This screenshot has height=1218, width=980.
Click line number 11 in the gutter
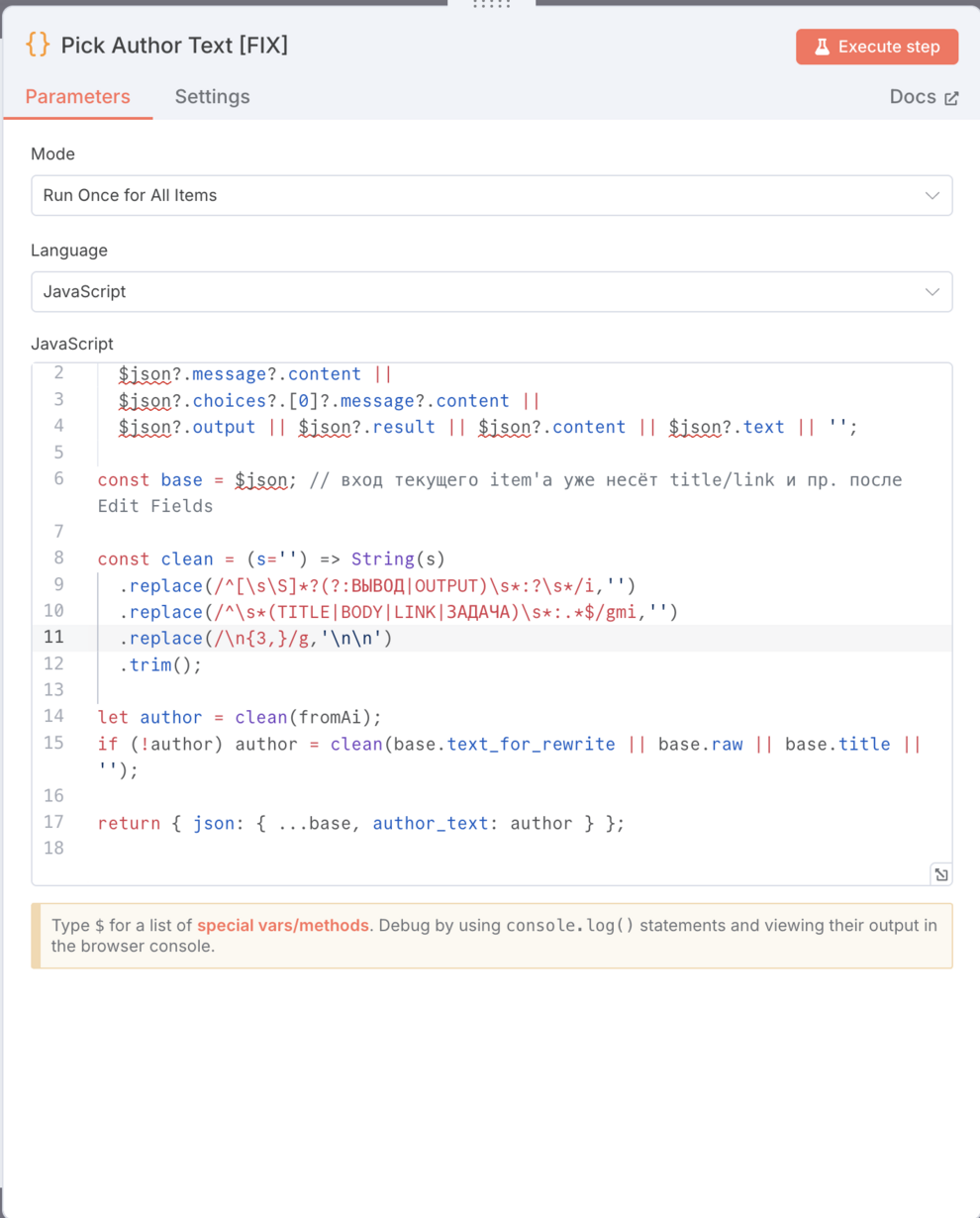53,638
